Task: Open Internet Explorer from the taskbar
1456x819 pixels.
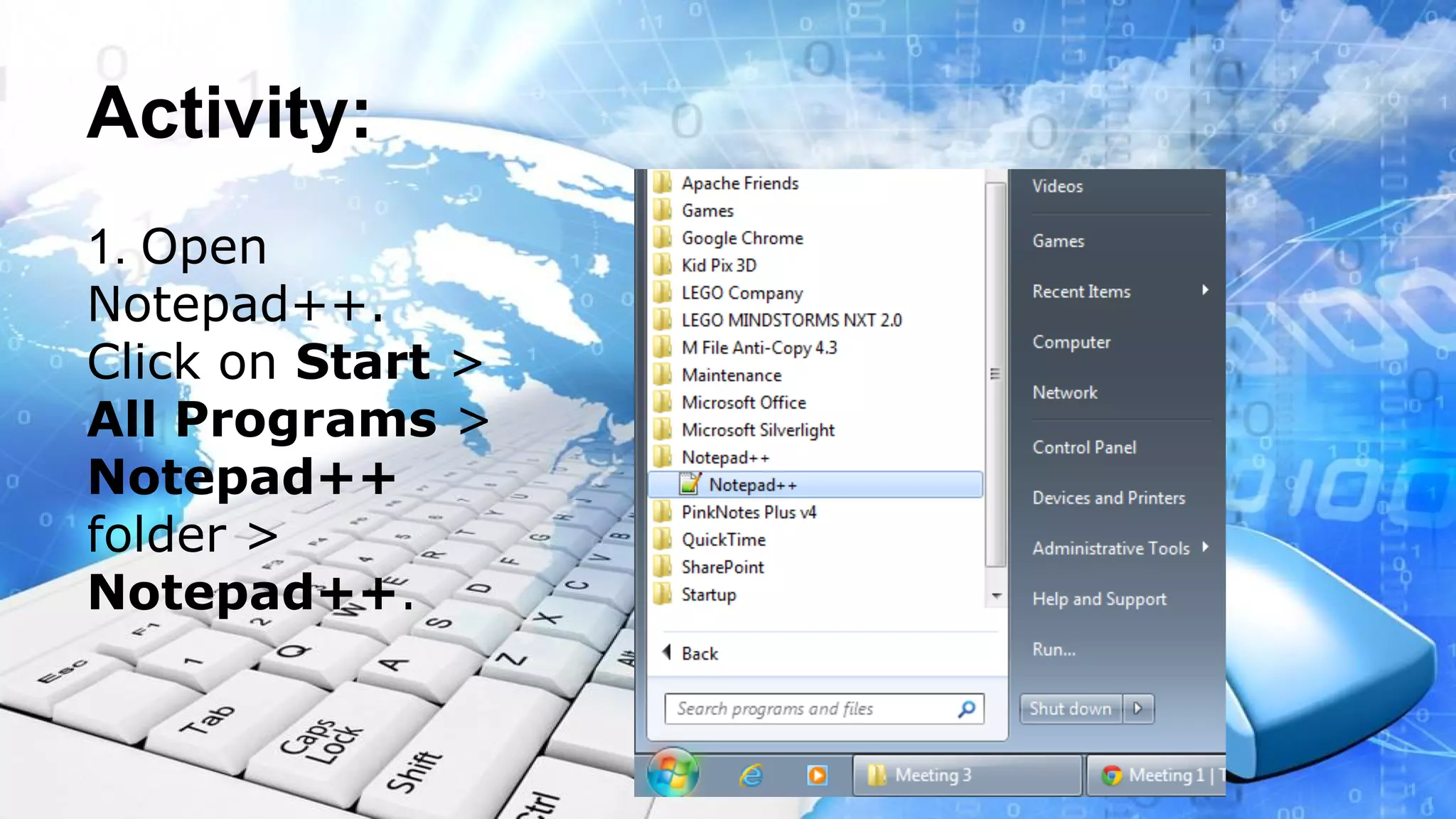Action: click(x=751, y=775)
